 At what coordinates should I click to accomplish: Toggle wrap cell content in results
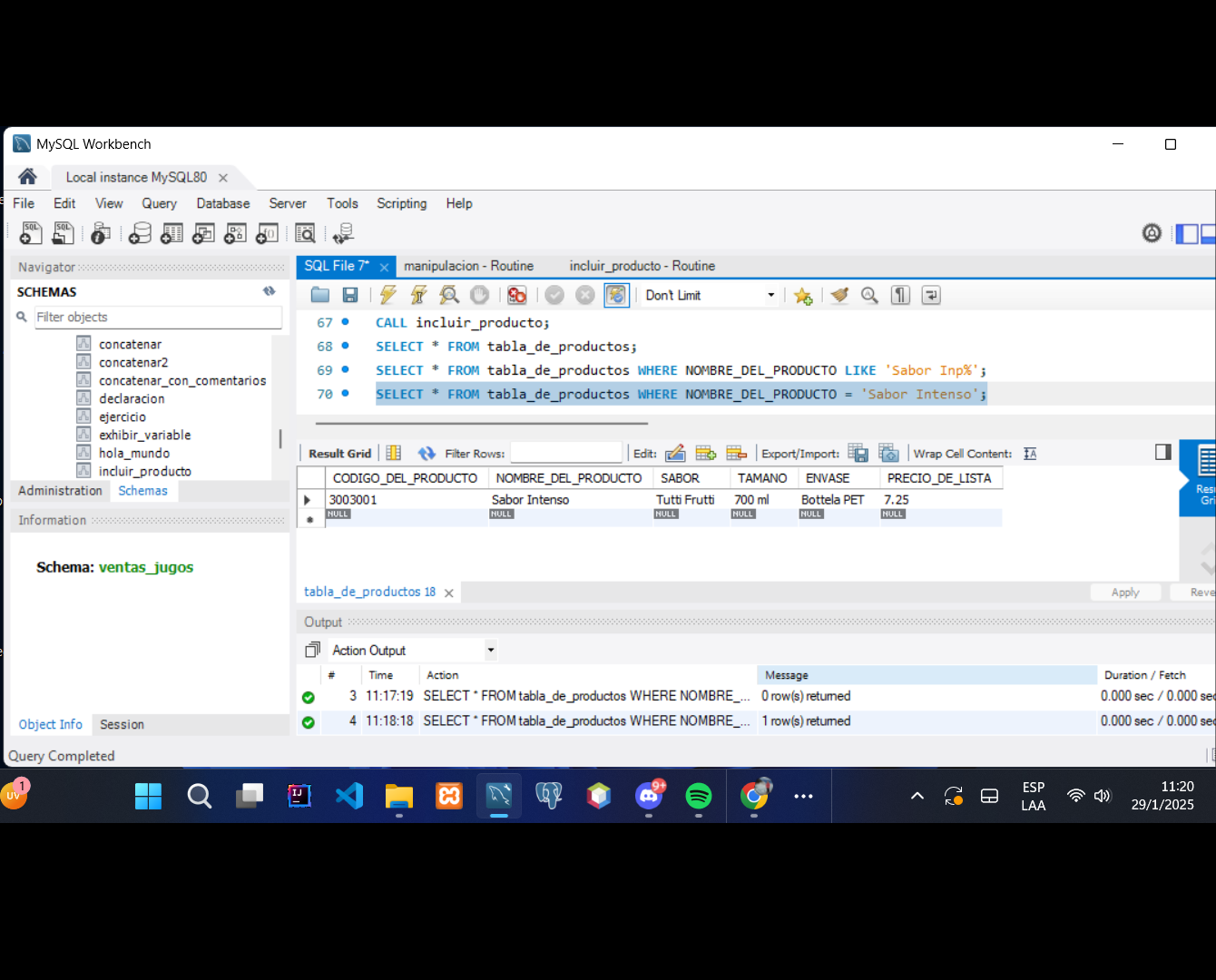click(1030, 454)
